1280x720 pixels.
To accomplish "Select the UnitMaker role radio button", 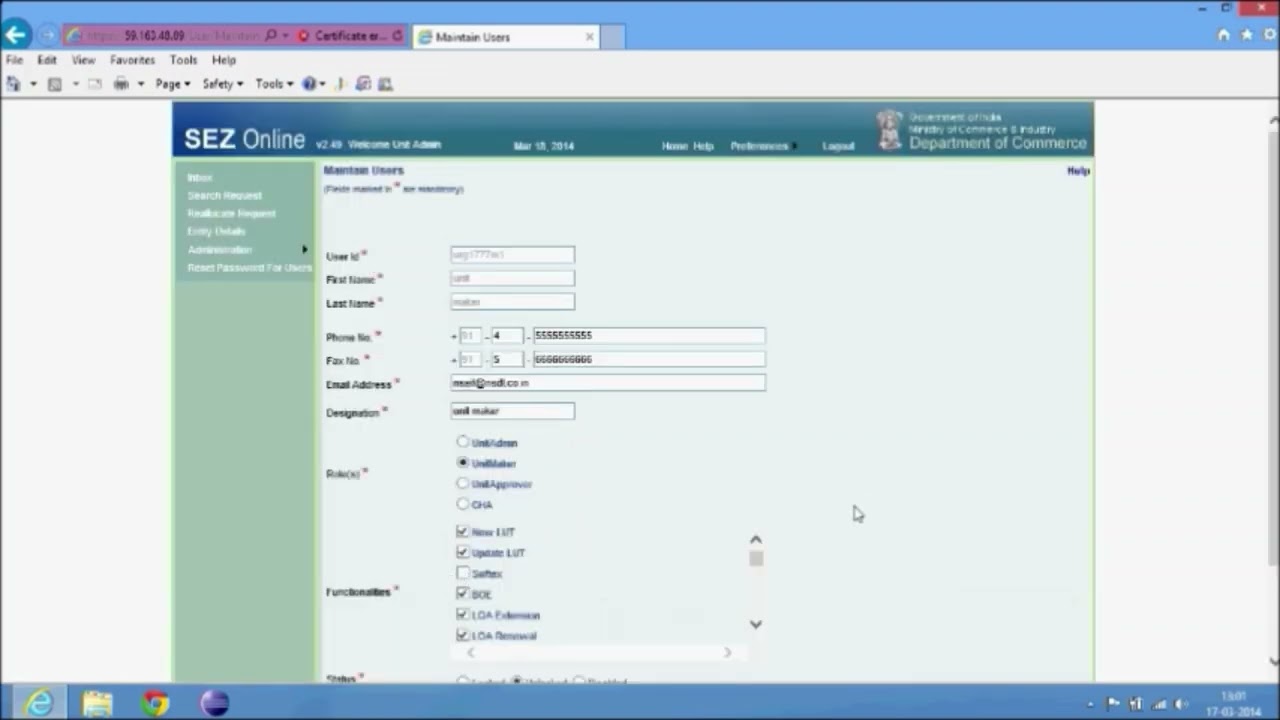I will pyautogui.click(x=462, y=462).
